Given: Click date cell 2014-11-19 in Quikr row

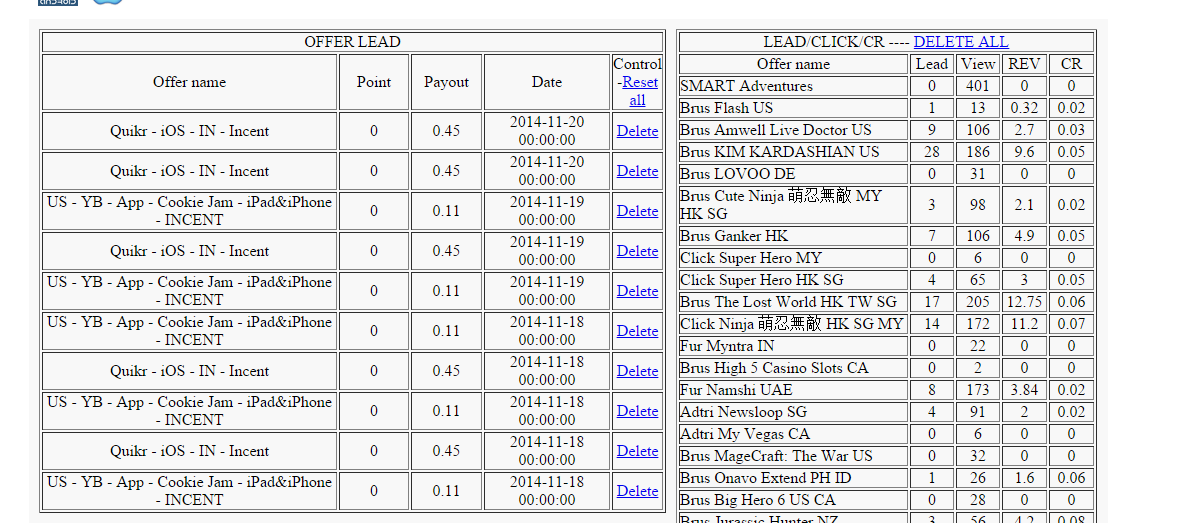Looking at the screenshot, I should [547, 251].
